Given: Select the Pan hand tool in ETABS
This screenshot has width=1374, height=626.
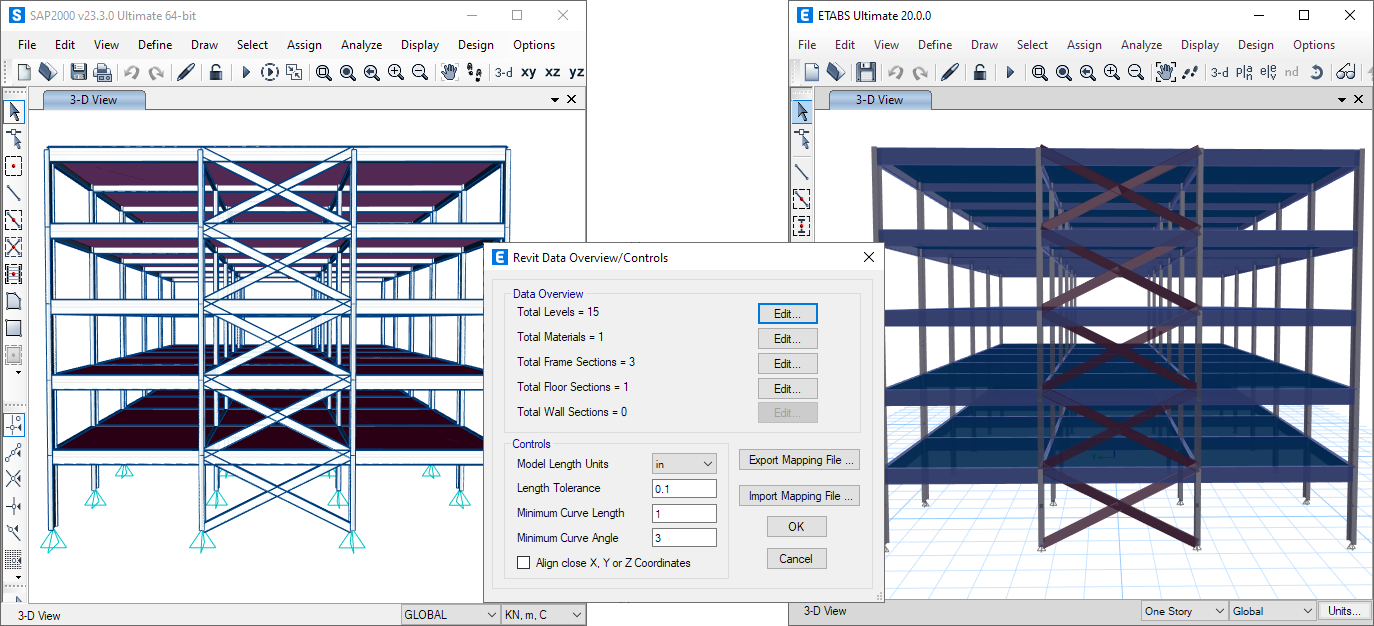Looking at the screenshot, I should point(1165,72).
